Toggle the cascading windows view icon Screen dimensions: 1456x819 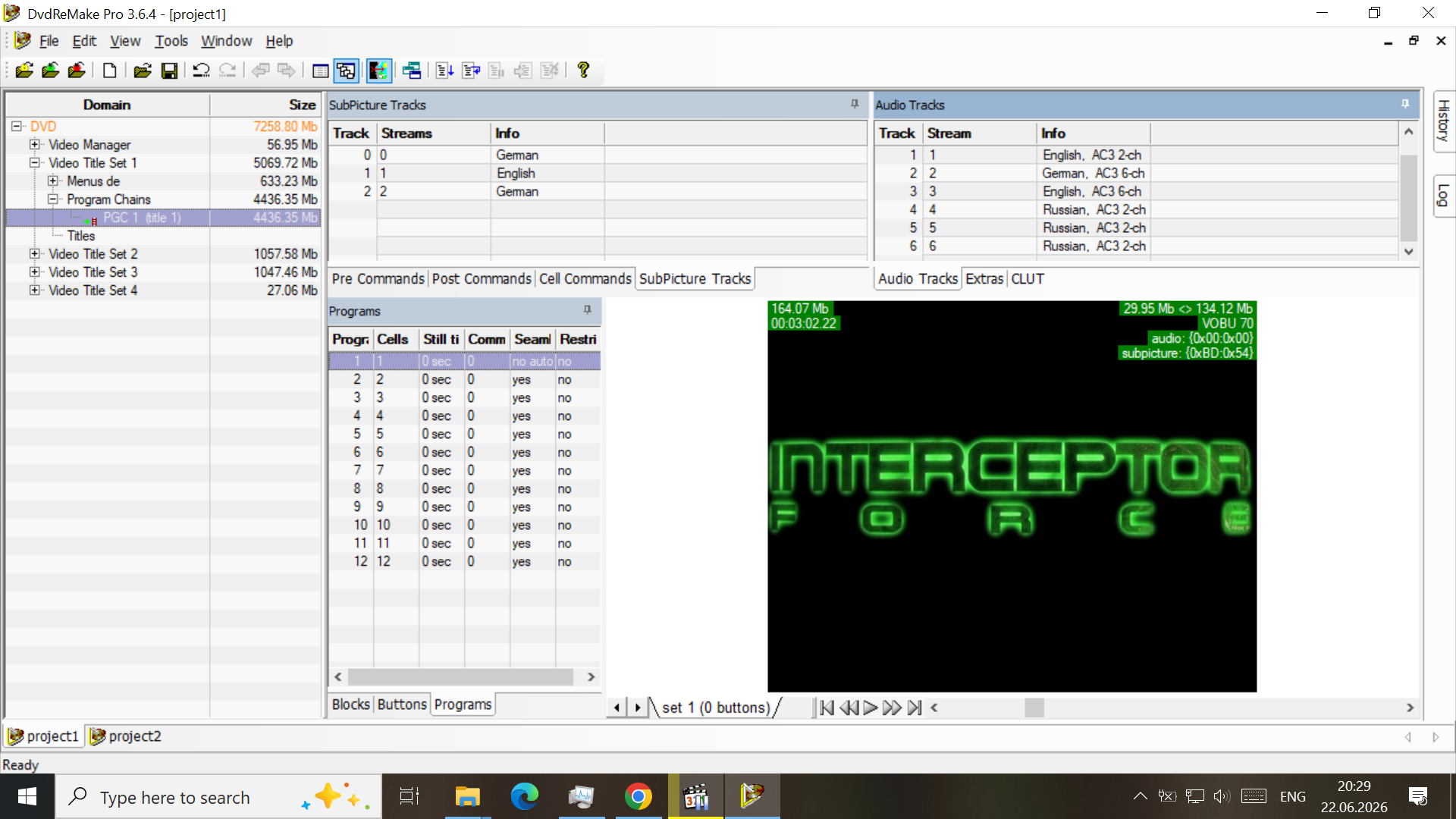coord(347,71)
